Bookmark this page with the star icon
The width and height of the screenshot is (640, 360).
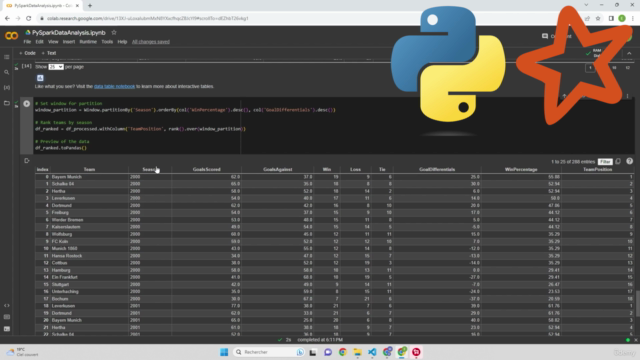598,18
